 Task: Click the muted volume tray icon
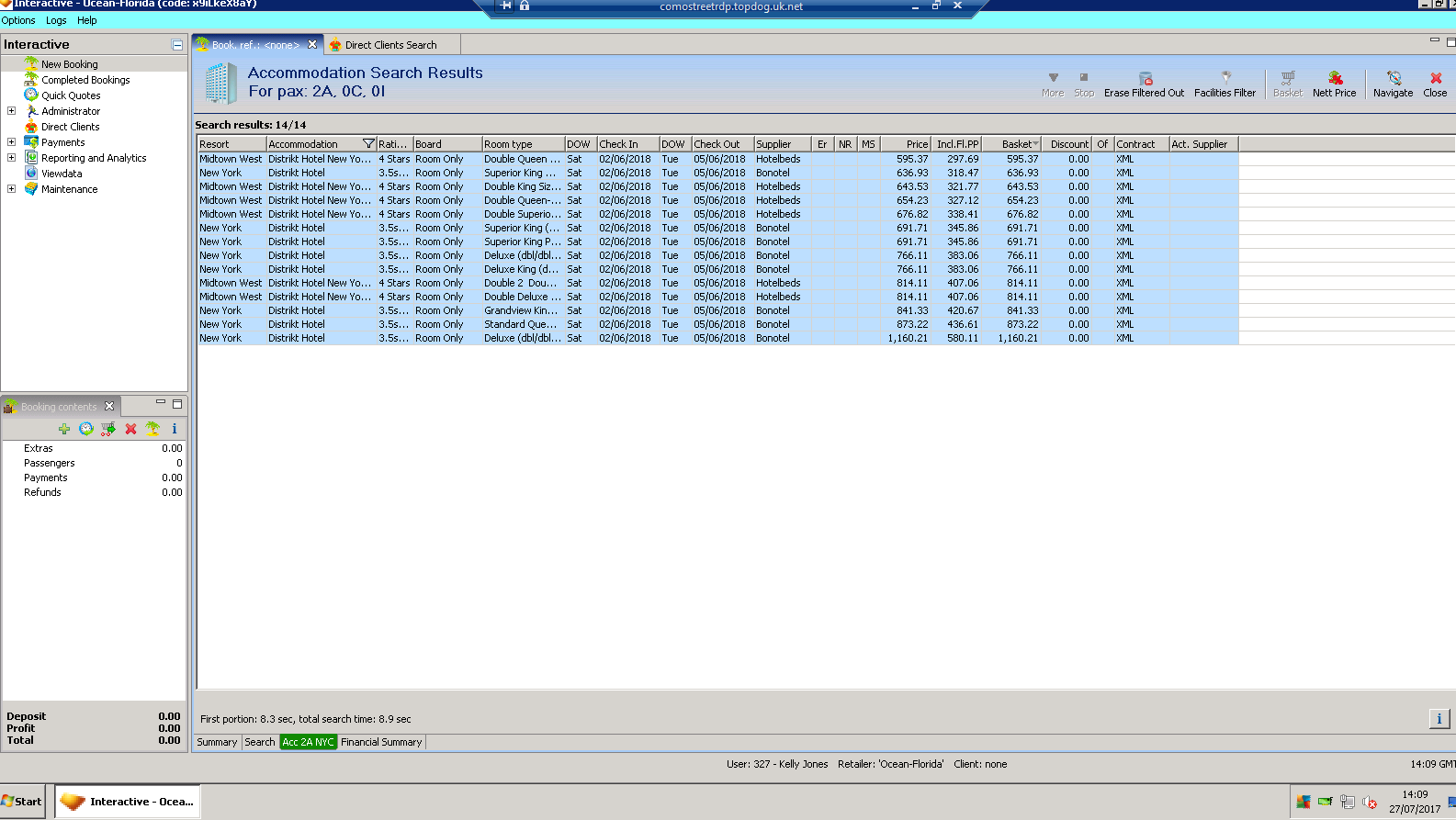pos(1370,802)
